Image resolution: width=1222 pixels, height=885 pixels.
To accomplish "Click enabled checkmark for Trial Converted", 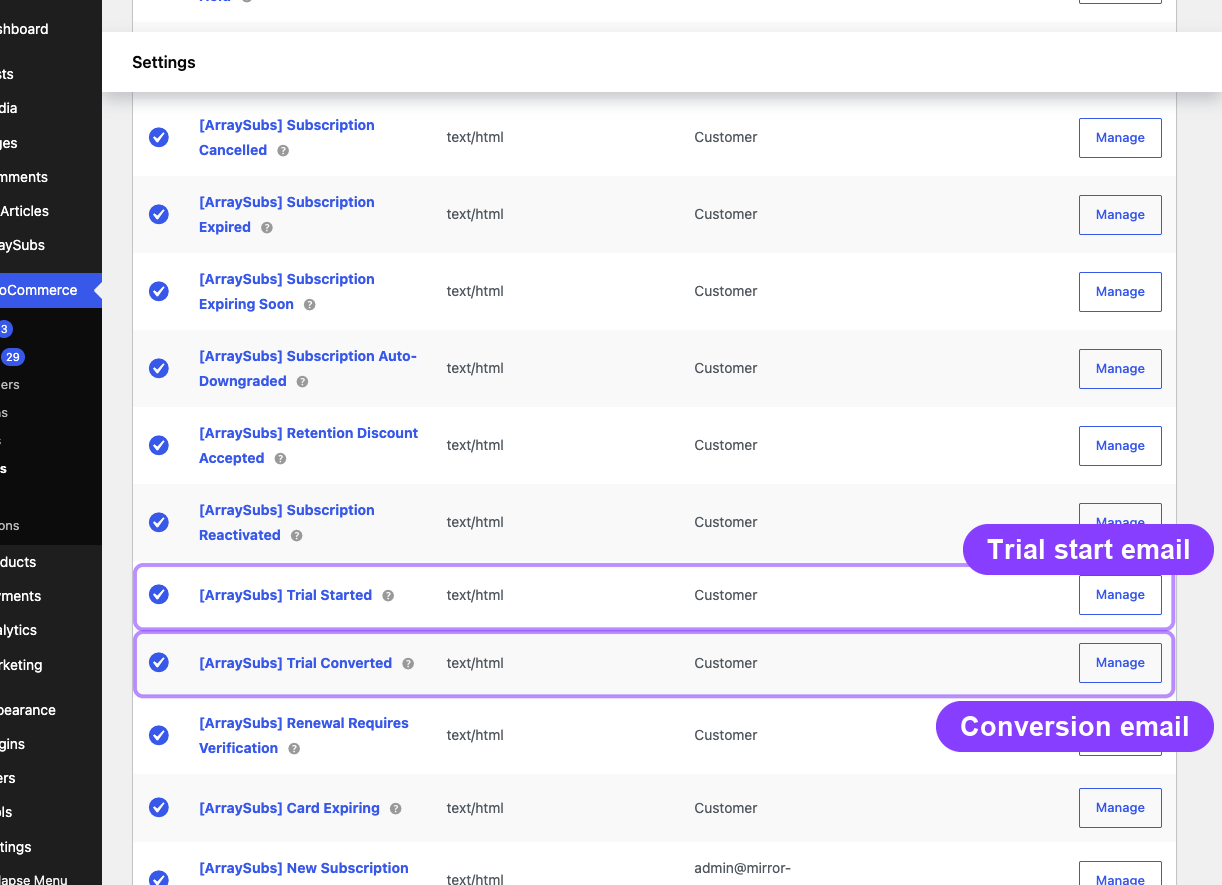I will coord(159,662).
